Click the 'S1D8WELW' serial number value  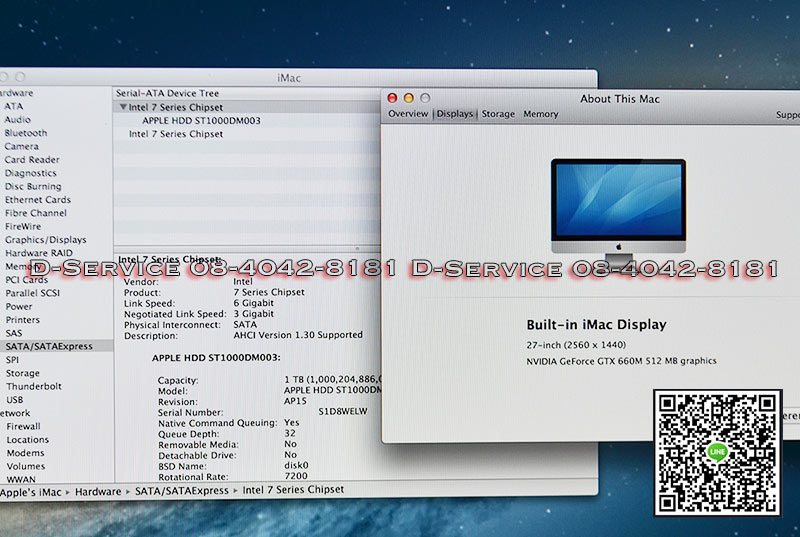tap(343, 412)
